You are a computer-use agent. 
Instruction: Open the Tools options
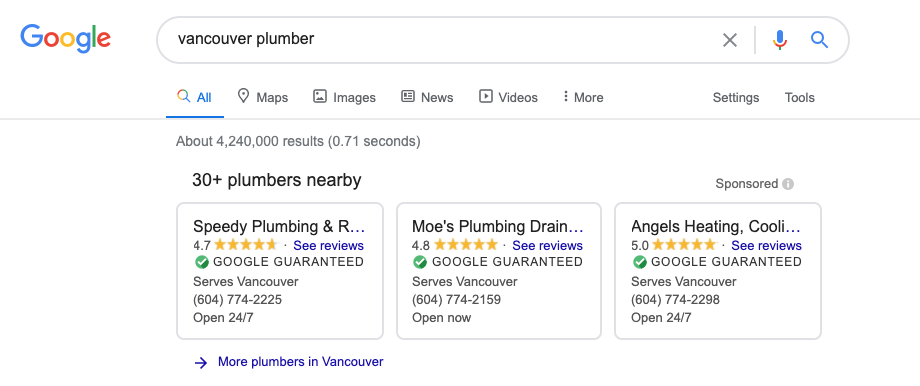(x=799, y=97)
